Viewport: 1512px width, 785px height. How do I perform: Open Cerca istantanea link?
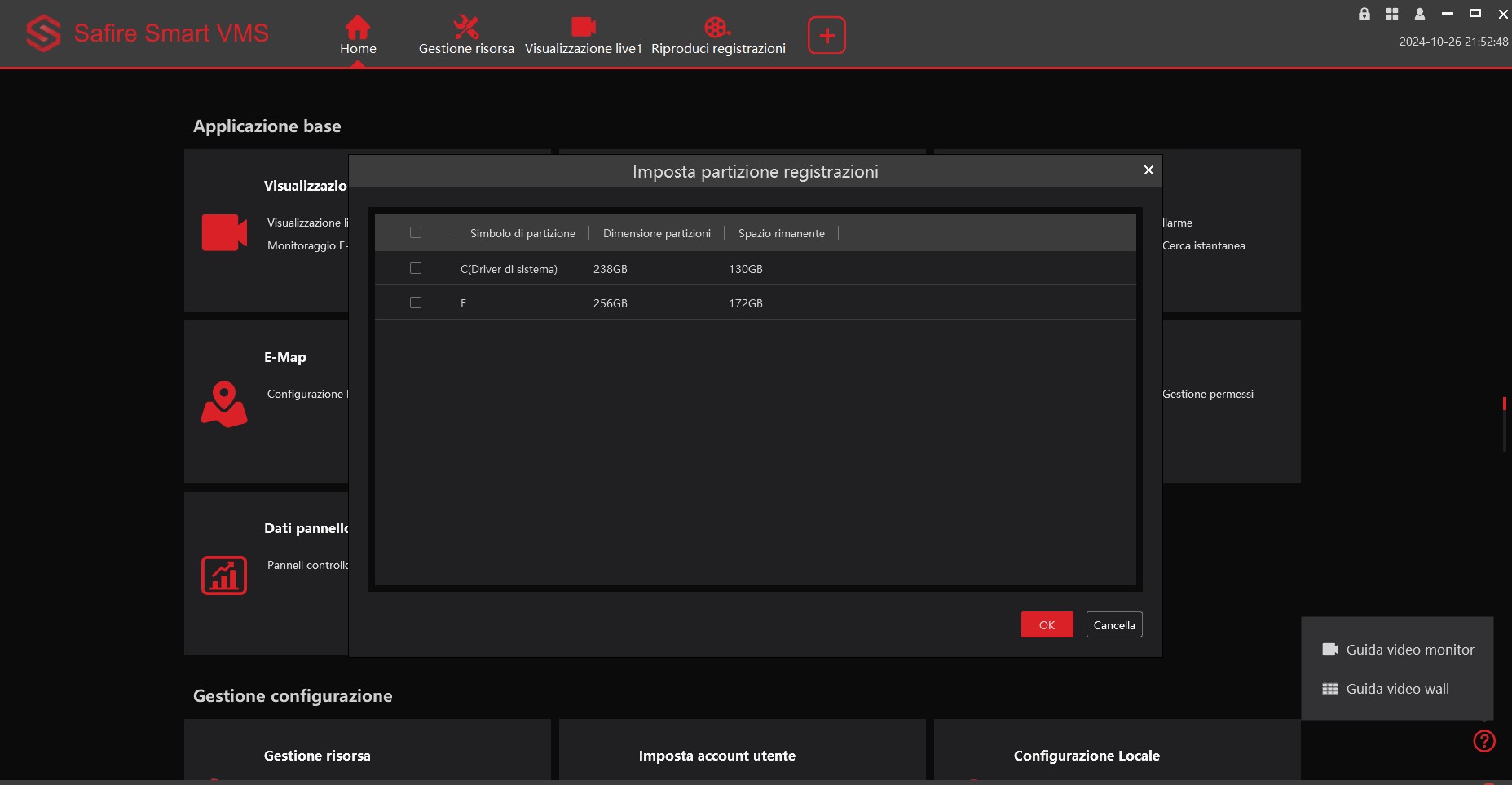(1204, 245)
